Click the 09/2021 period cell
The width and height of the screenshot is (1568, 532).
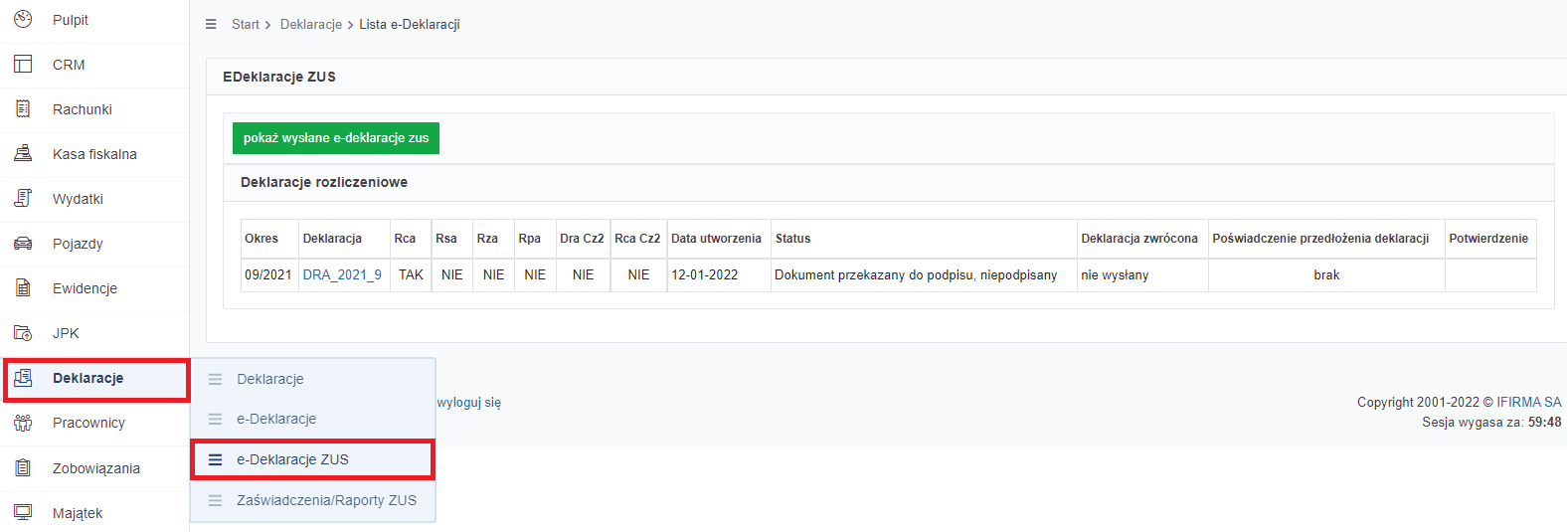tap(268, 274)
